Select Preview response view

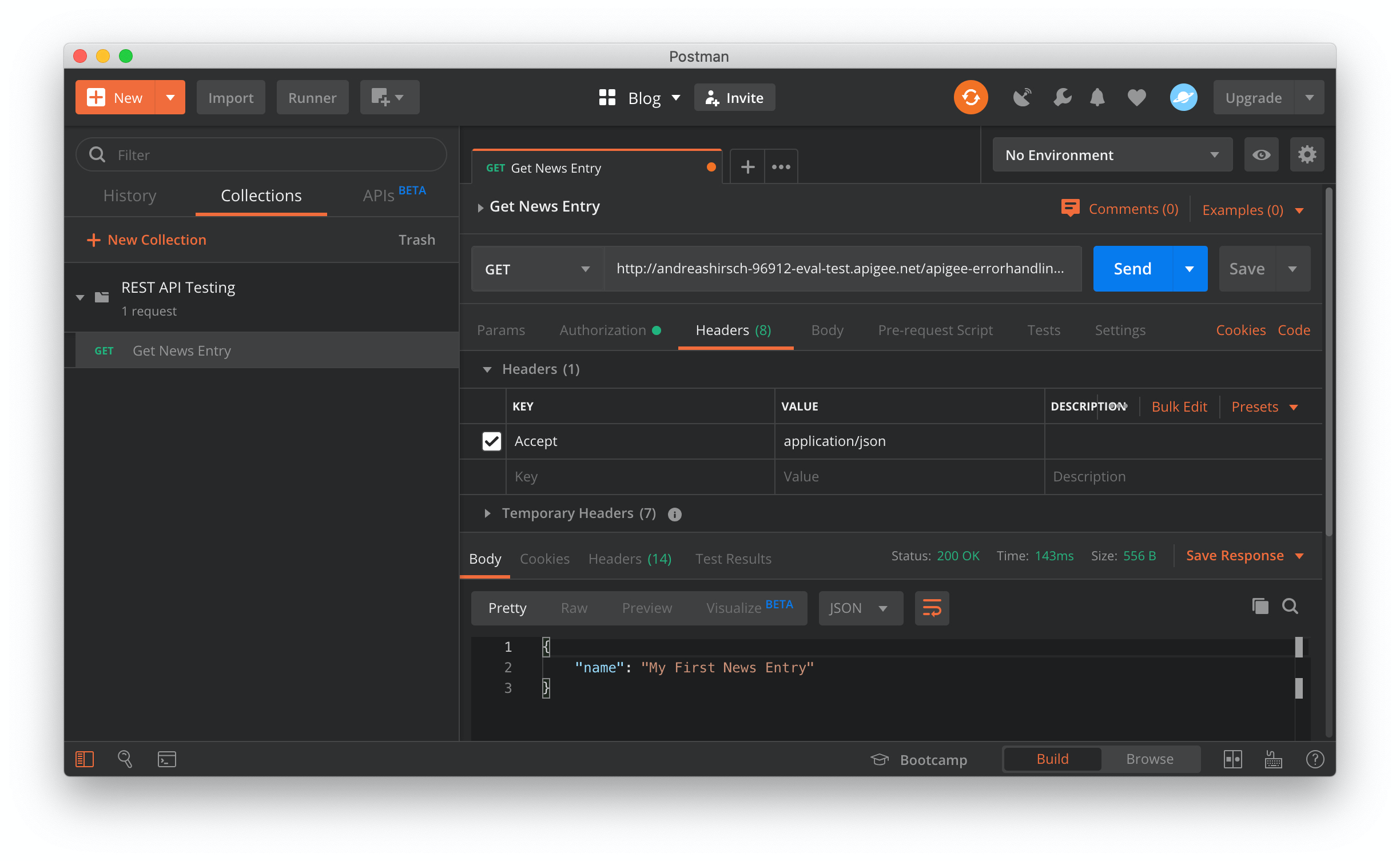point(647,608)
